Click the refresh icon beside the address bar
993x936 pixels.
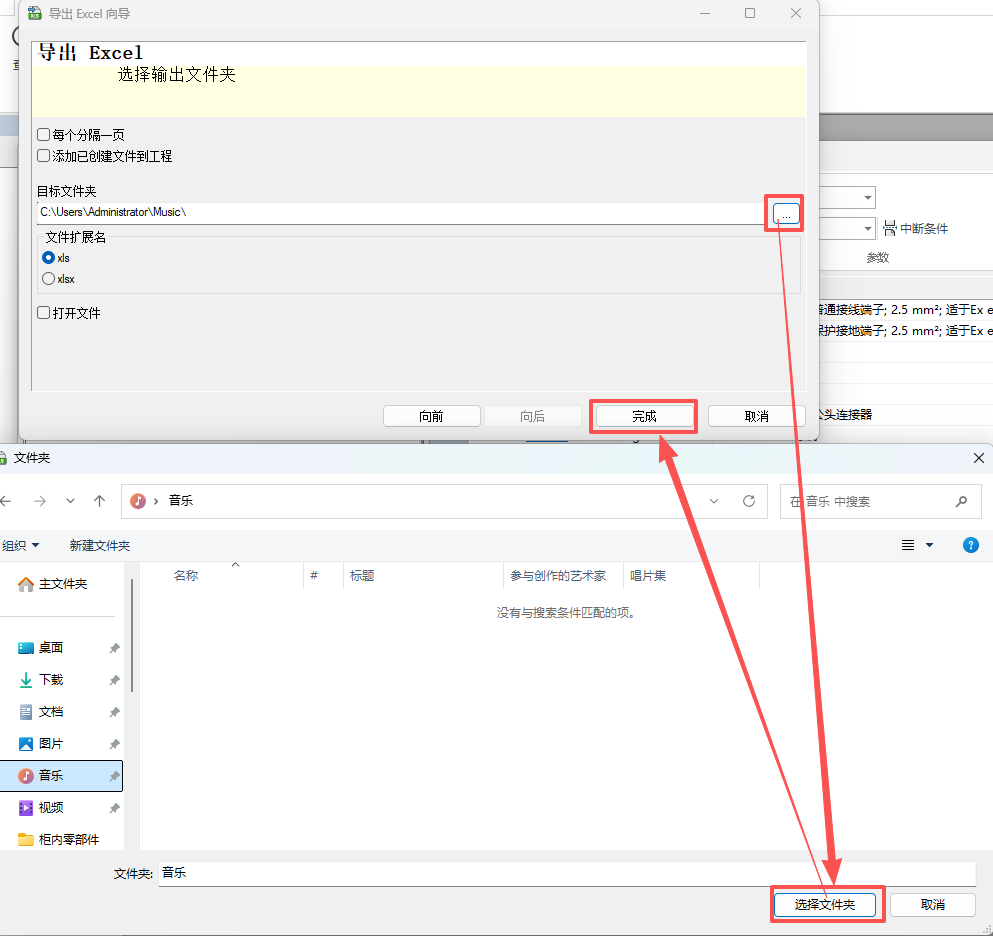748,501
